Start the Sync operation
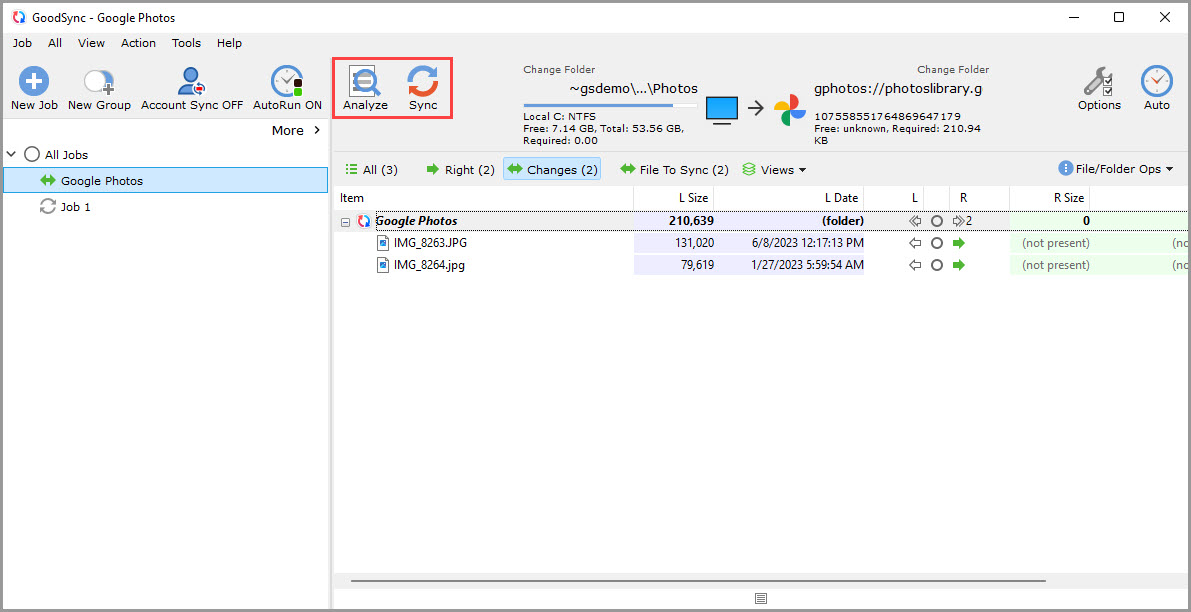The width and height of the screenshot is (1191, 612). point(422,87)
